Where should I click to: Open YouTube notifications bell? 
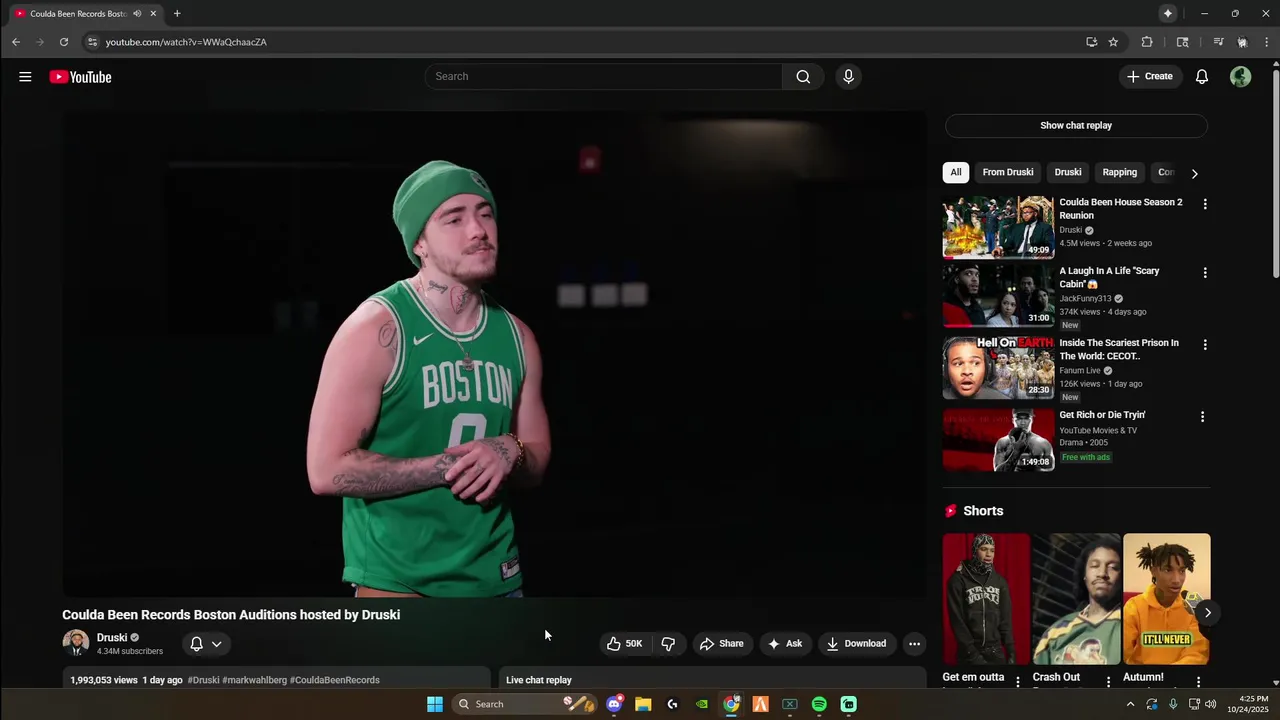pyautogui.click(x=1202, y=77)
